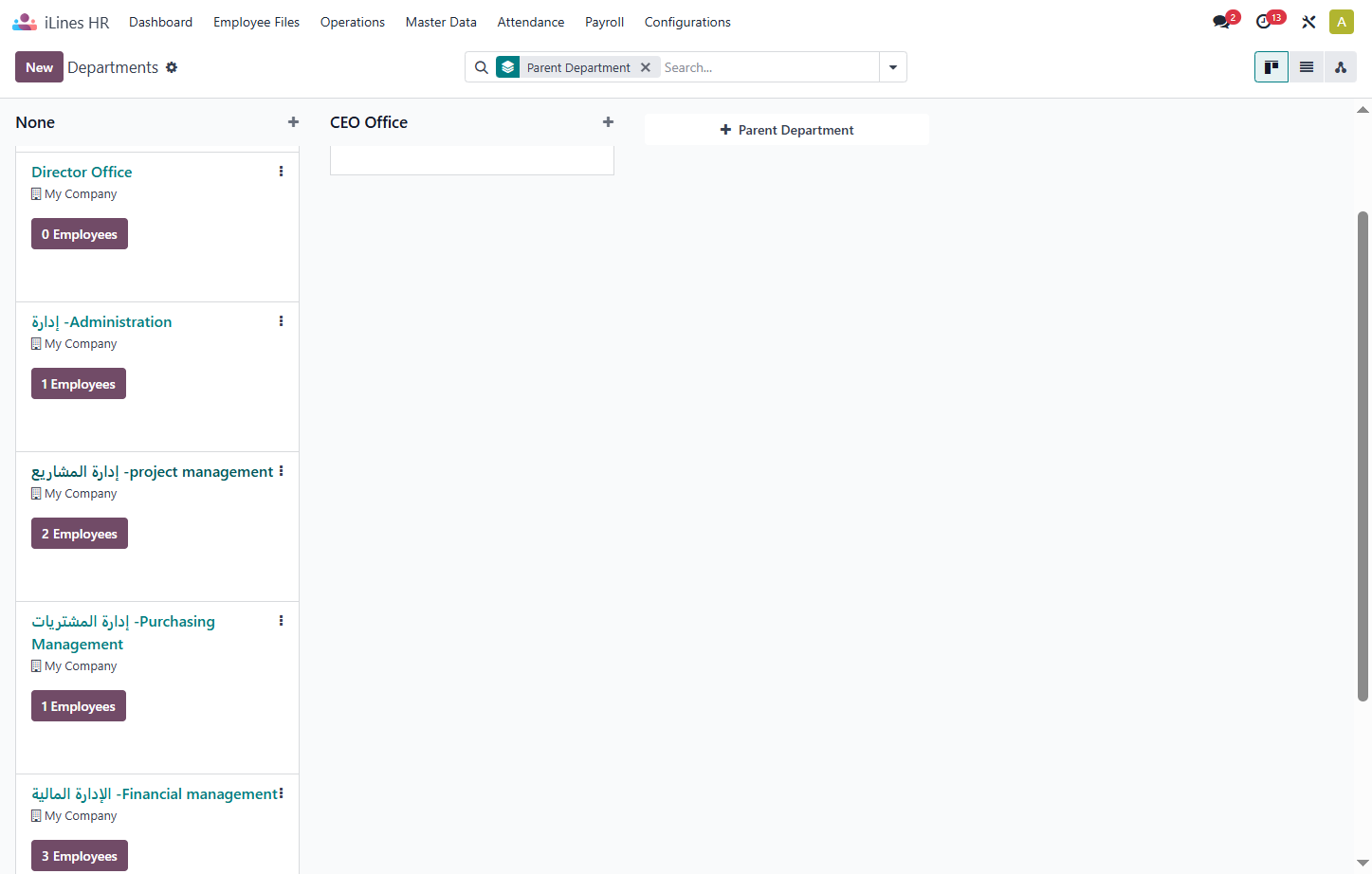1372x874 pixels.
Task: Open the Employee Files menu
Action: [256, 22]
